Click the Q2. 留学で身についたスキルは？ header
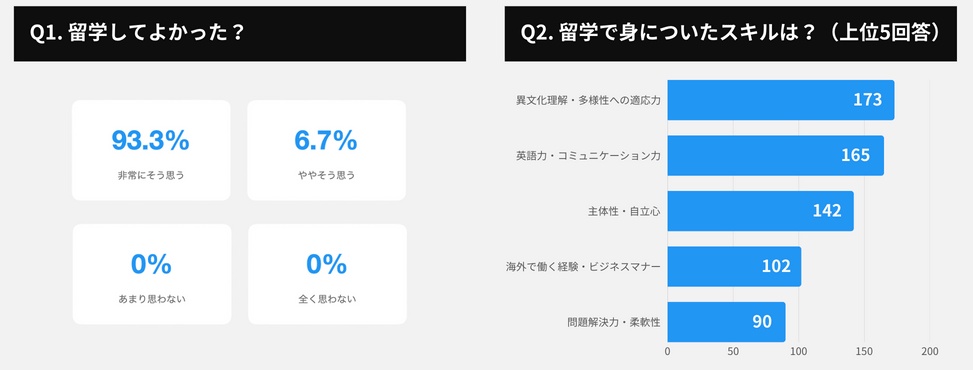Screen dimensions: 973x370 pyautogui.click(x=731, y=34)
